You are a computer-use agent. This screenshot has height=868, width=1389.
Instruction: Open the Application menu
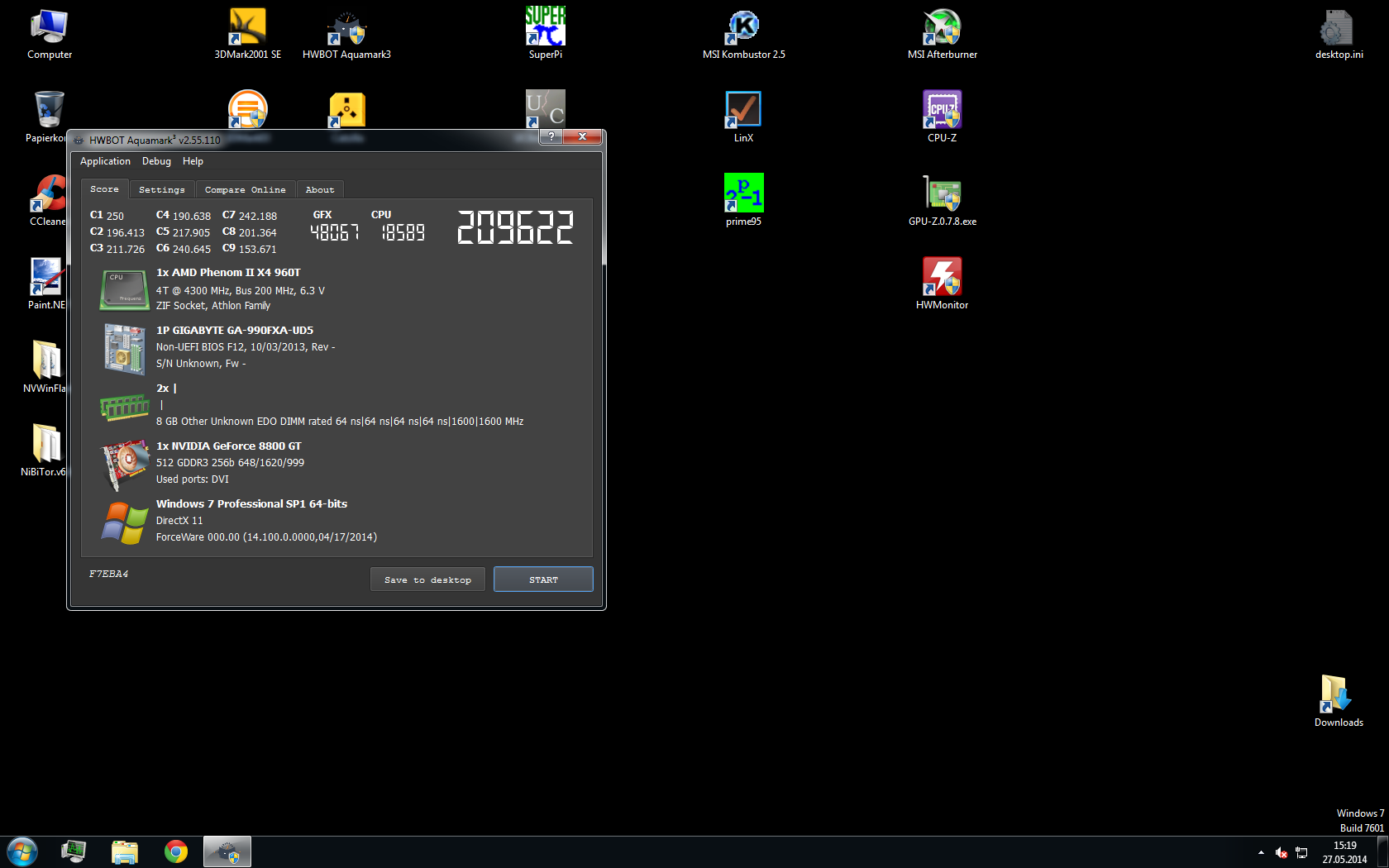(105, 161)
